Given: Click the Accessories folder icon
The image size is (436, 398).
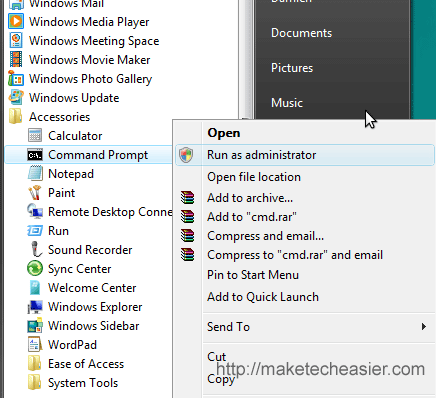Looking at the screenshot, I should [16, 116].
